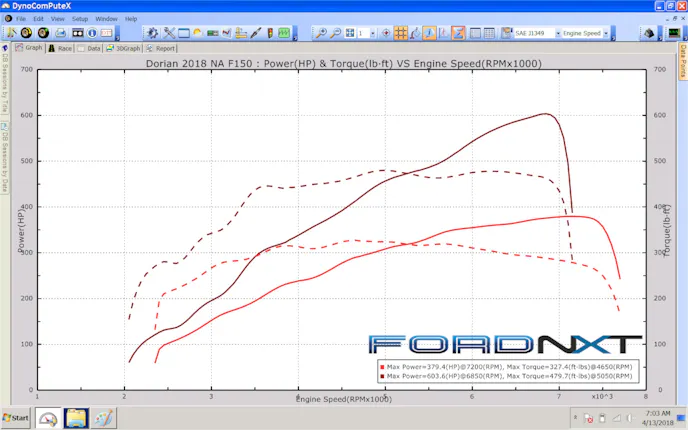Toggle the orange grid lines button
The height and width of the screenshot is (430, 688).
point(400,33)
